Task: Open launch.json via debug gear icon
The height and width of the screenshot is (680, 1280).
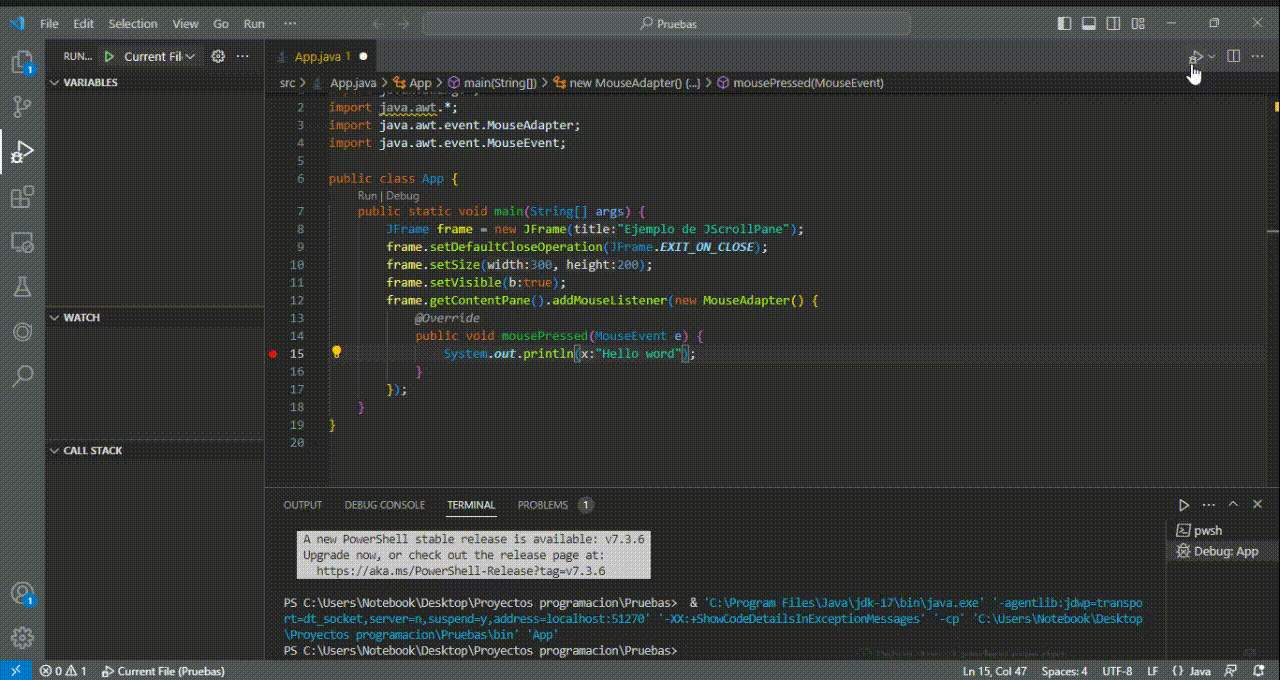Action: (x=218, y=57)
